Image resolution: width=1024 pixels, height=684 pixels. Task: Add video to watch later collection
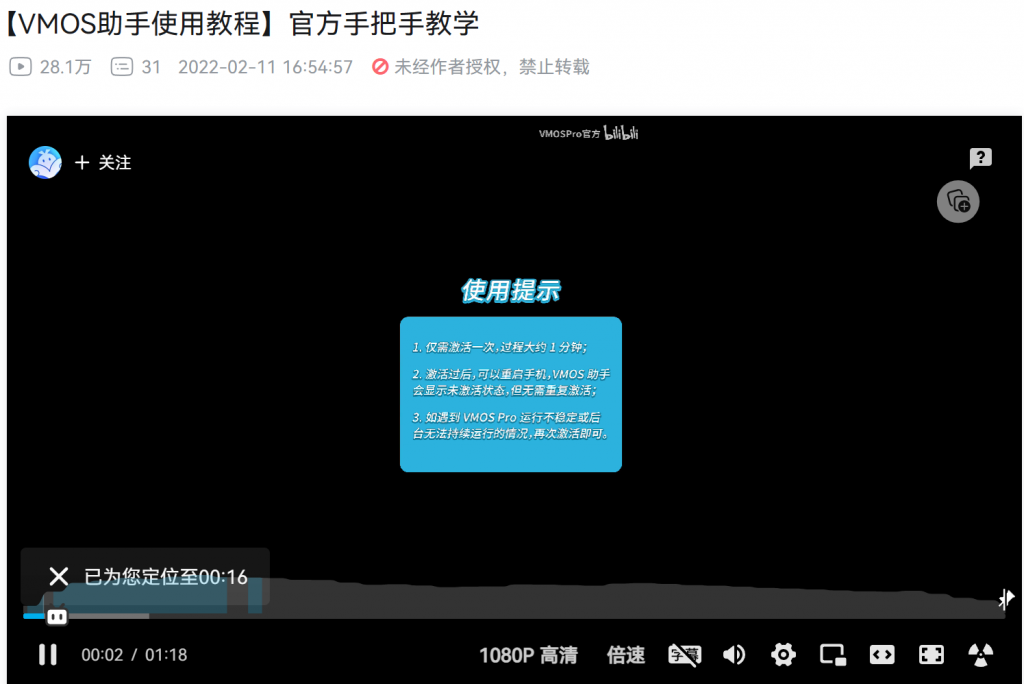tap(958, 202)
